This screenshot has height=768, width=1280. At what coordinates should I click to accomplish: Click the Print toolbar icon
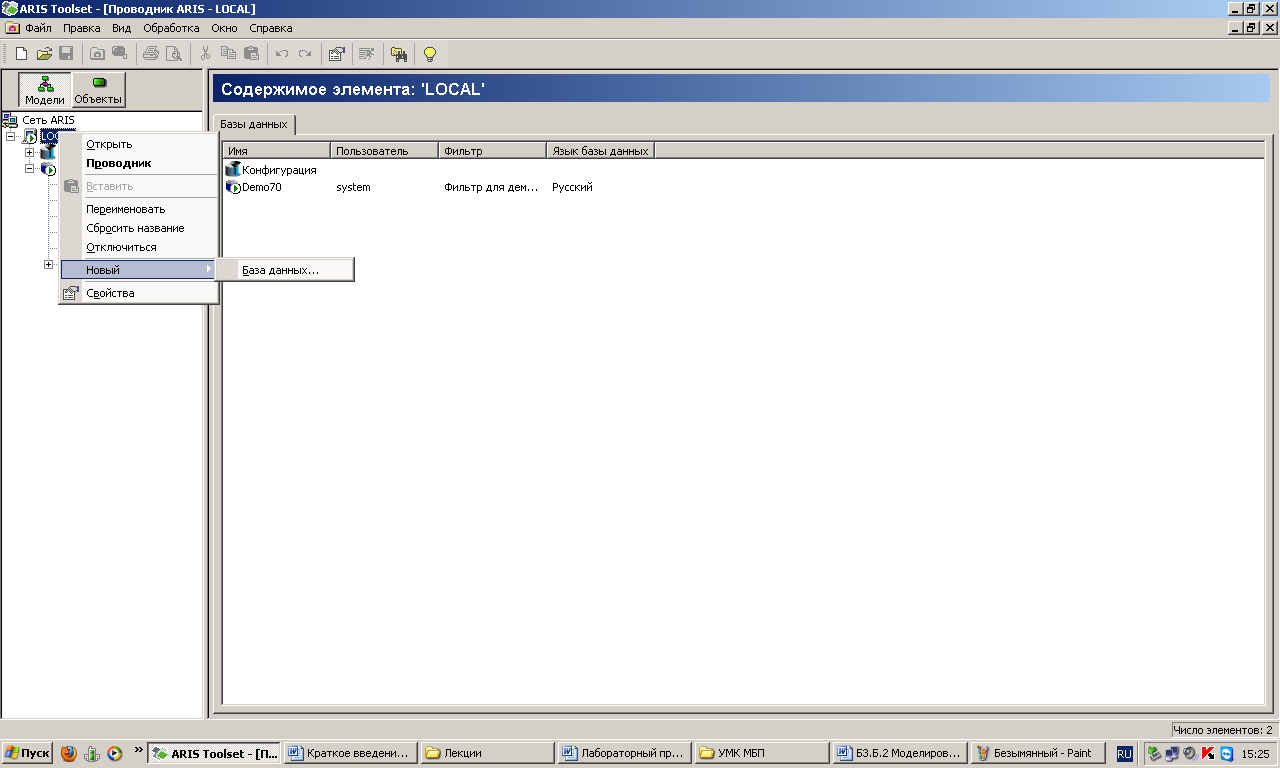pyautogui.click(x=151, y=54)
